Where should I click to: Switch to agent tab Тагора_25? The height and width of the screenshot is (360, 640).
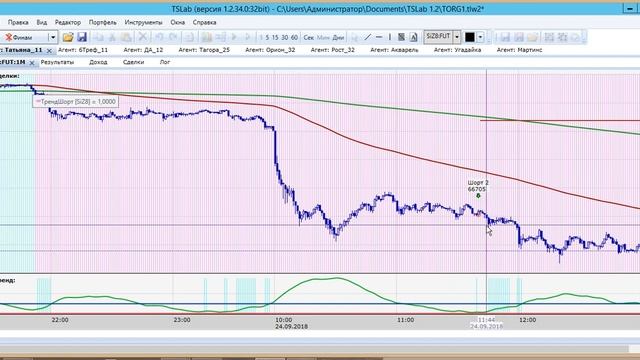click(204, 50)
